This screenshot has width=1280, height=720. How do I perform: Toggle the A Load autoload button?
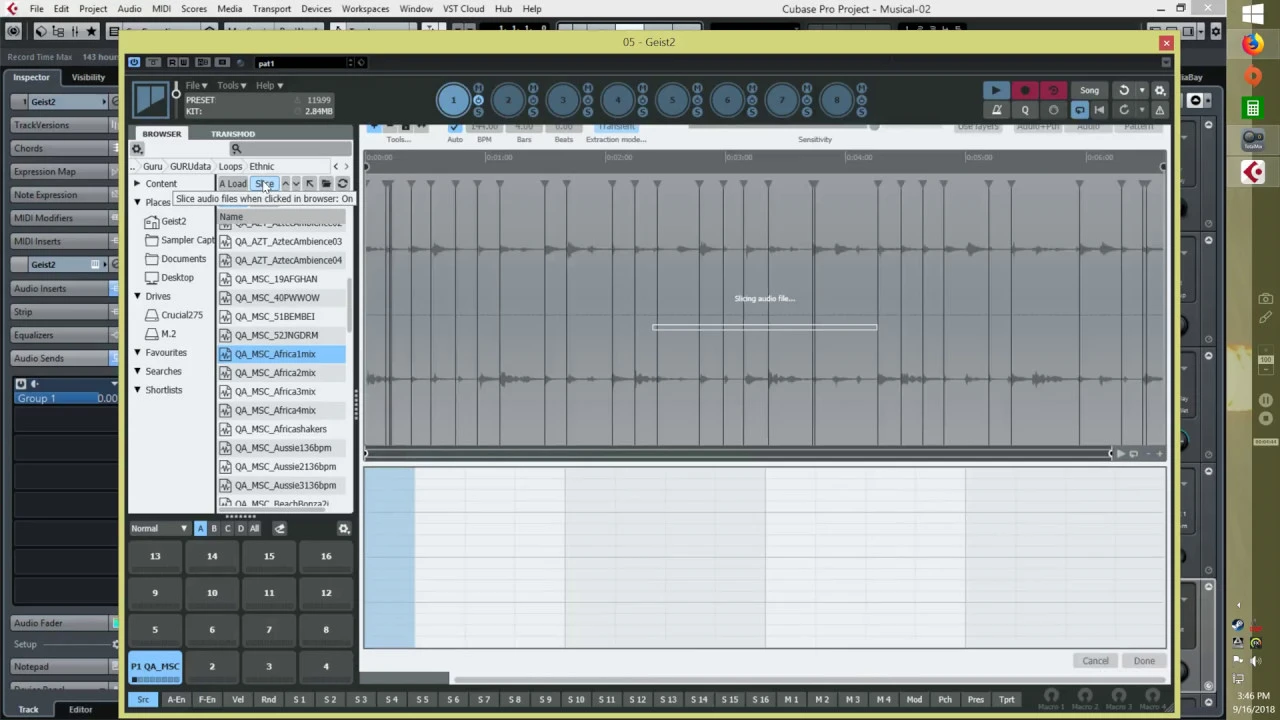click(233, 184)
